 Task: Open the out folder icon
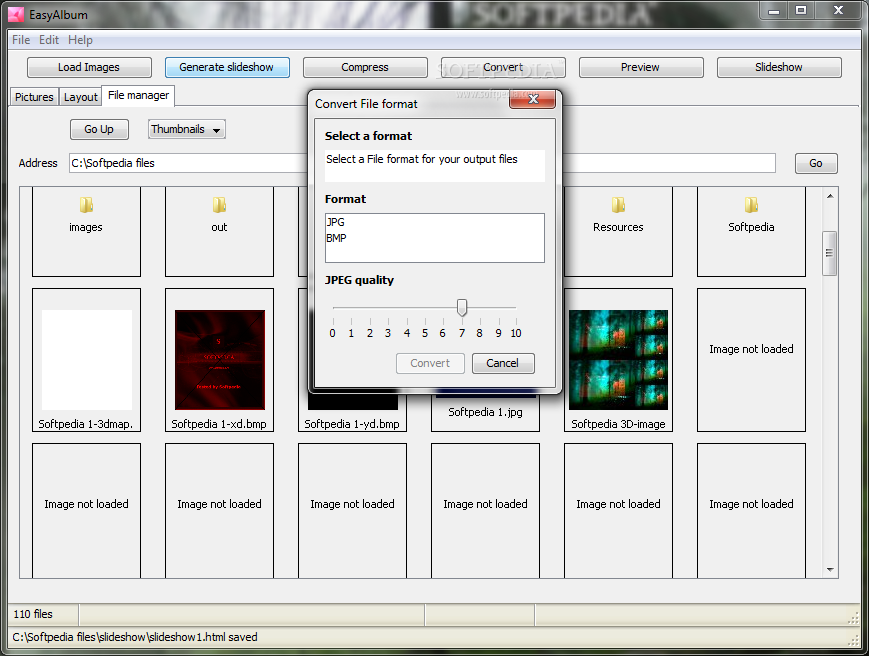(219, 205)
